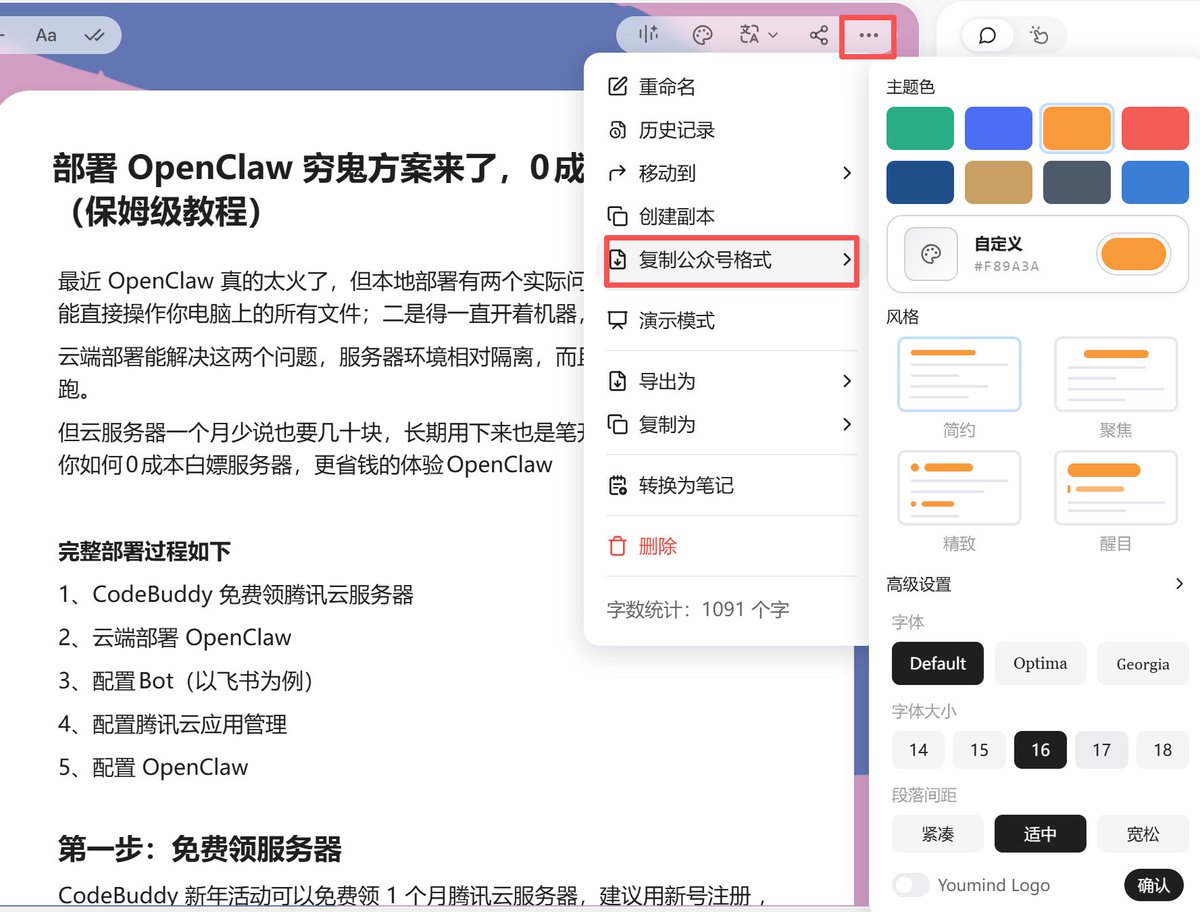Image resolution: width=1200 pixels, height=912 pixels.
Task: Set font size to 16
Action: (1040, 750)
